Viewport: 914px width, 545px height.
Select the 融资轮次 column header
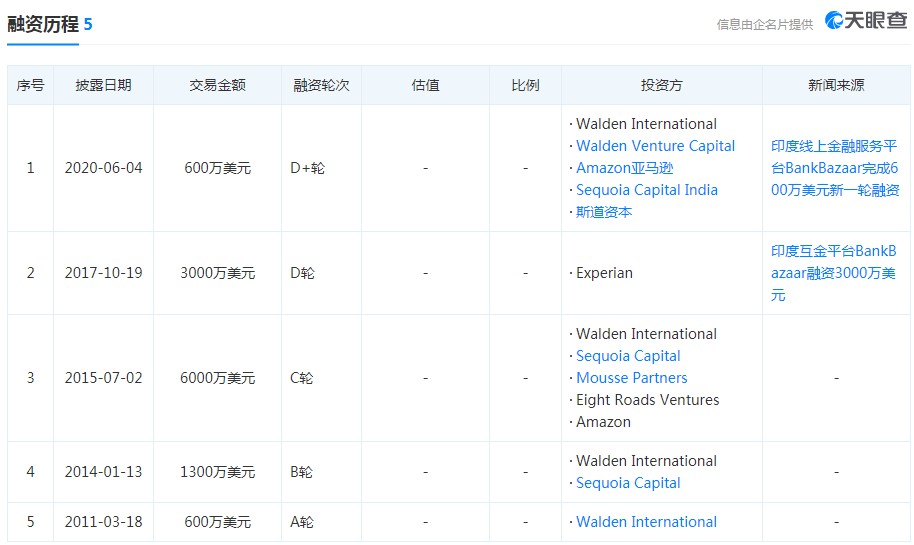click(321, 85)
